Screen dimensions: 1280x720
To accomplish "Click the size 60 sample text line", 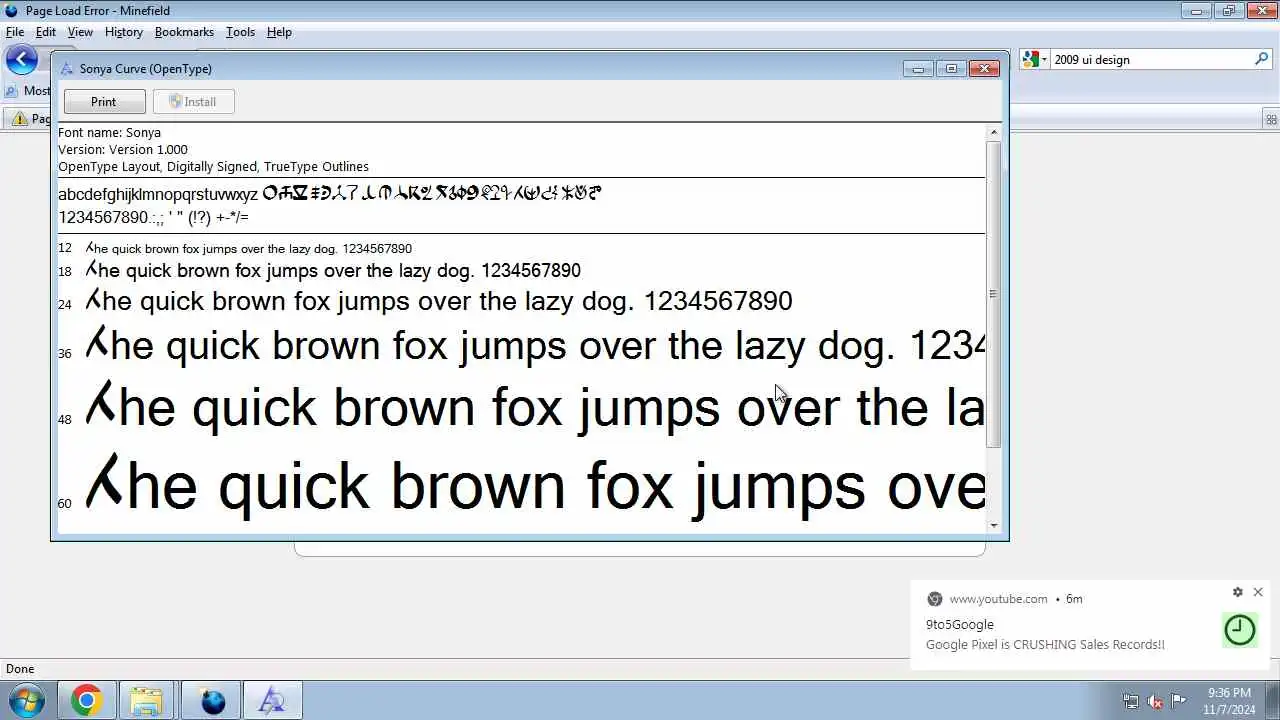I will pyautogui.click(x=535, y=485).
